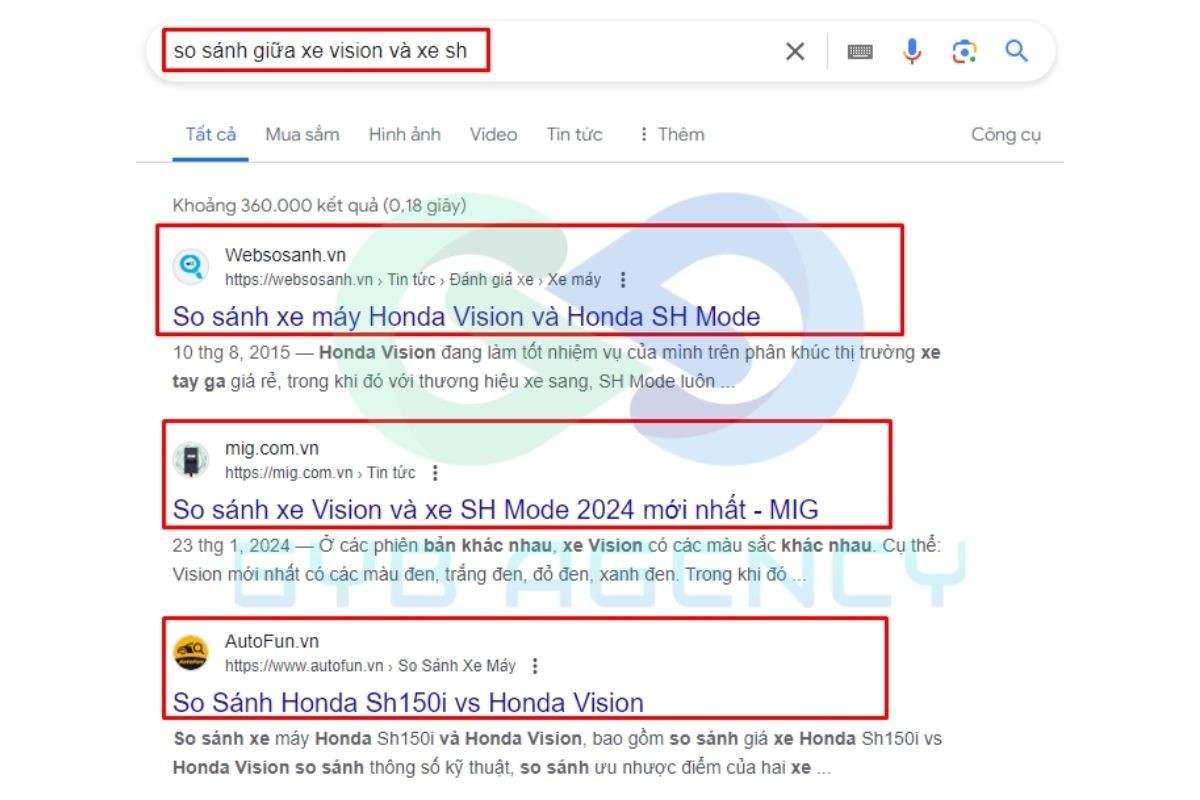Click the 10 thg 8, 2015 snippet text
The height and width of the screenshot is (800, 1200).
(556, 367)
